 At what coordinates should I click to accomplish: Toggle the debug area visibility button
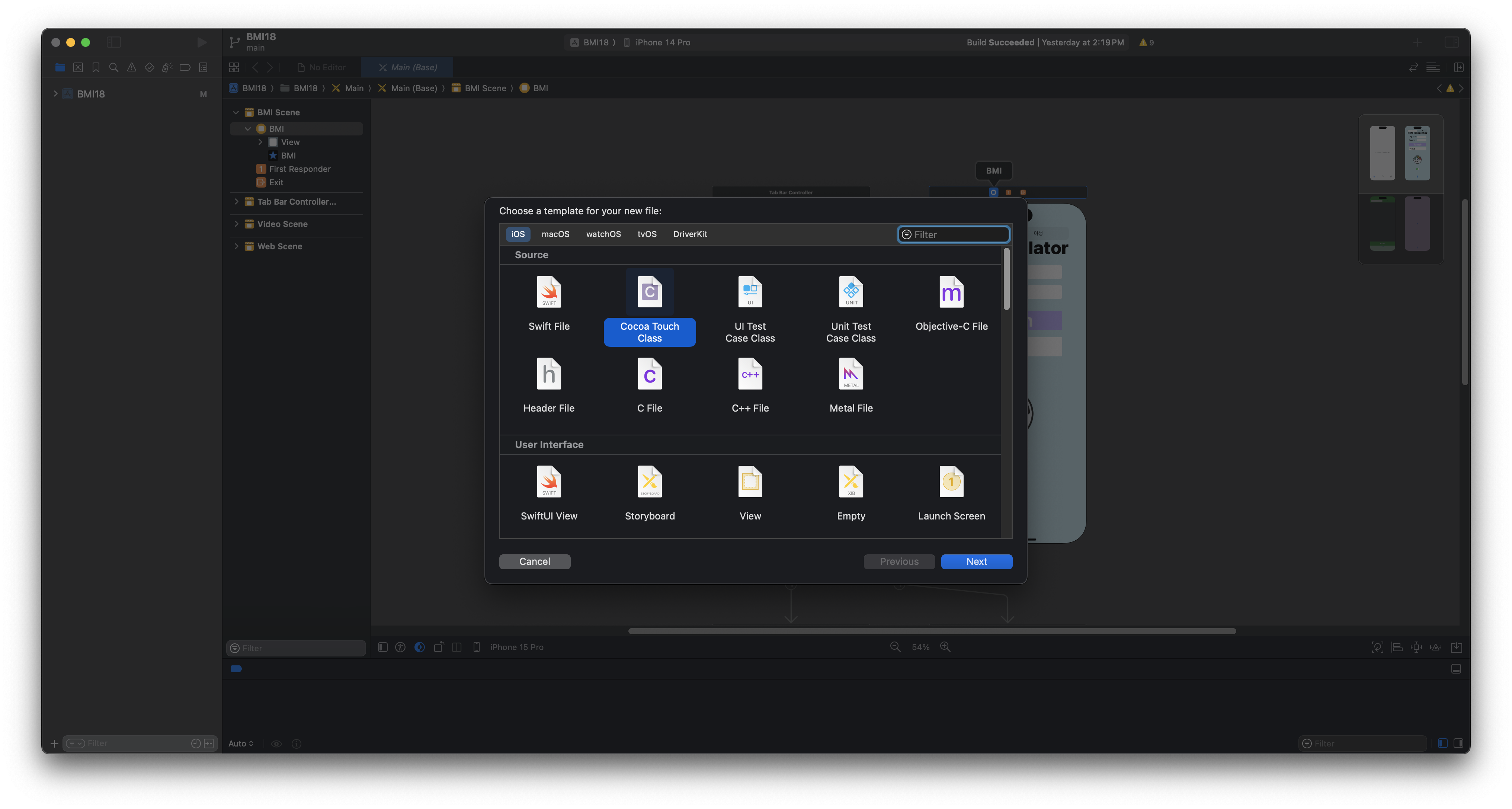coord(1456,669)
